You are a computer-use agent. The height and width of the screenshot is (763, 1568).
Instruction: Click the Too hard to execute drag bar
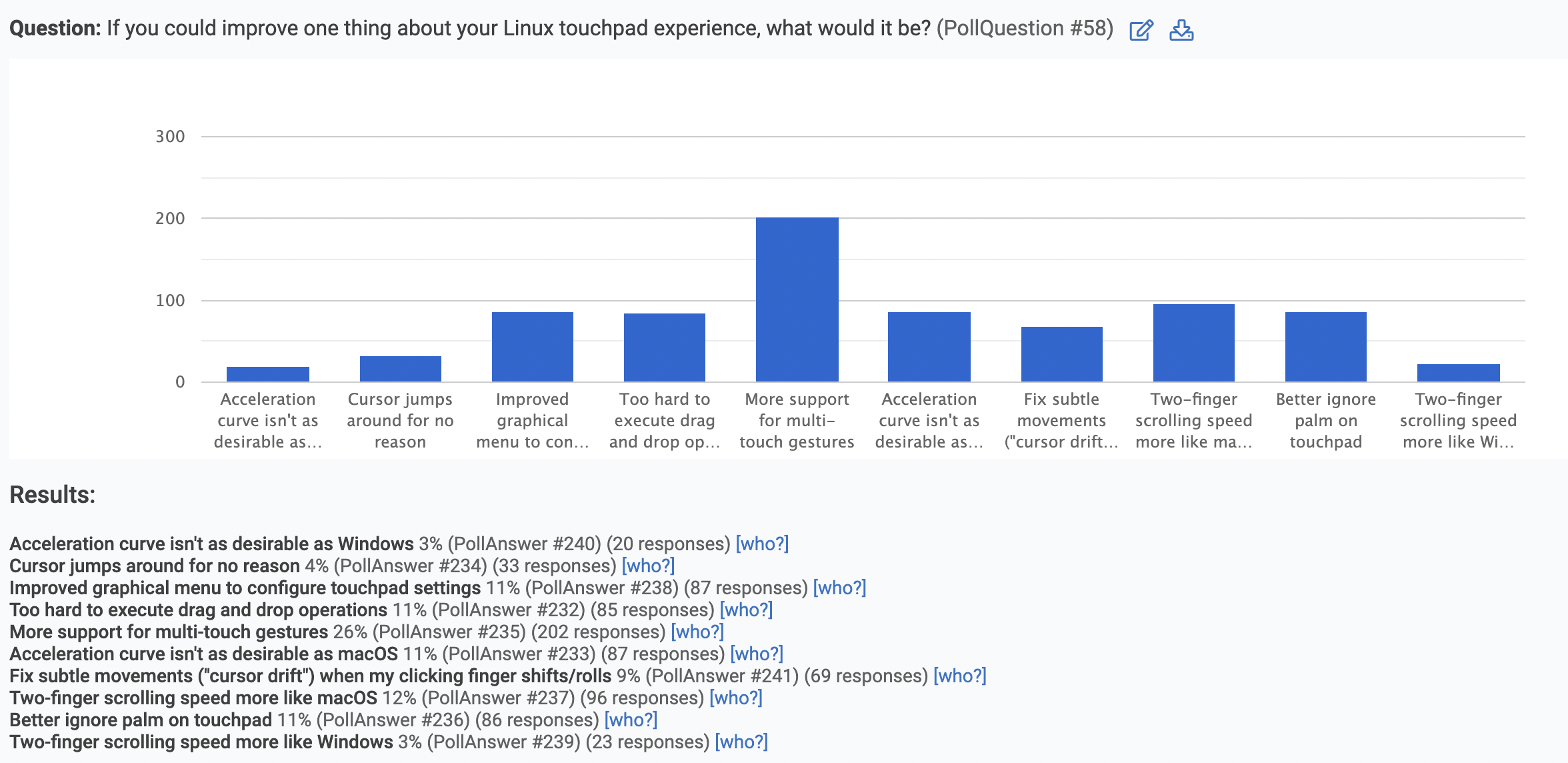coord(664,347)
